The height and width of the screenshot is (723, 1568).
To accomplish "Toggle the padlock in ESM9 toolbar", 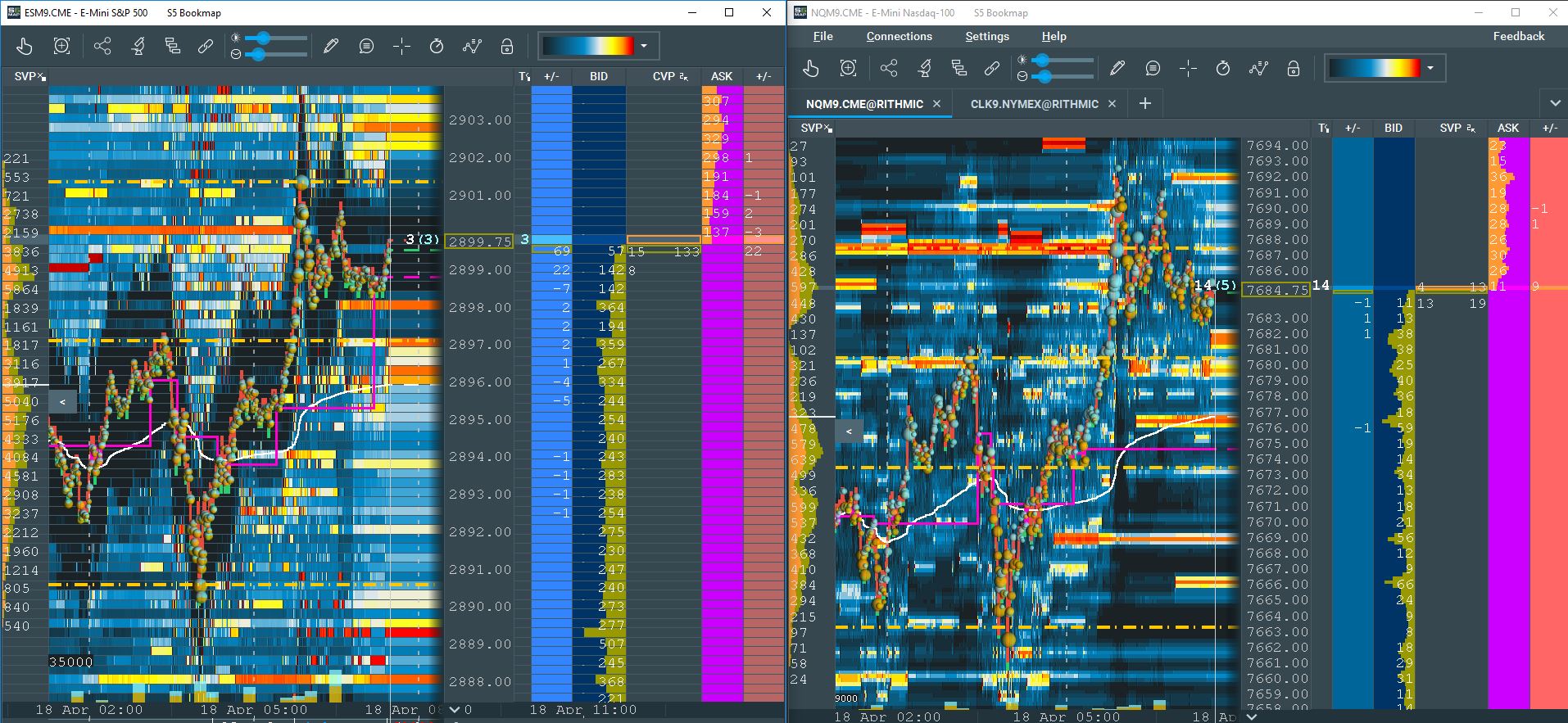I will pos(507,47).
